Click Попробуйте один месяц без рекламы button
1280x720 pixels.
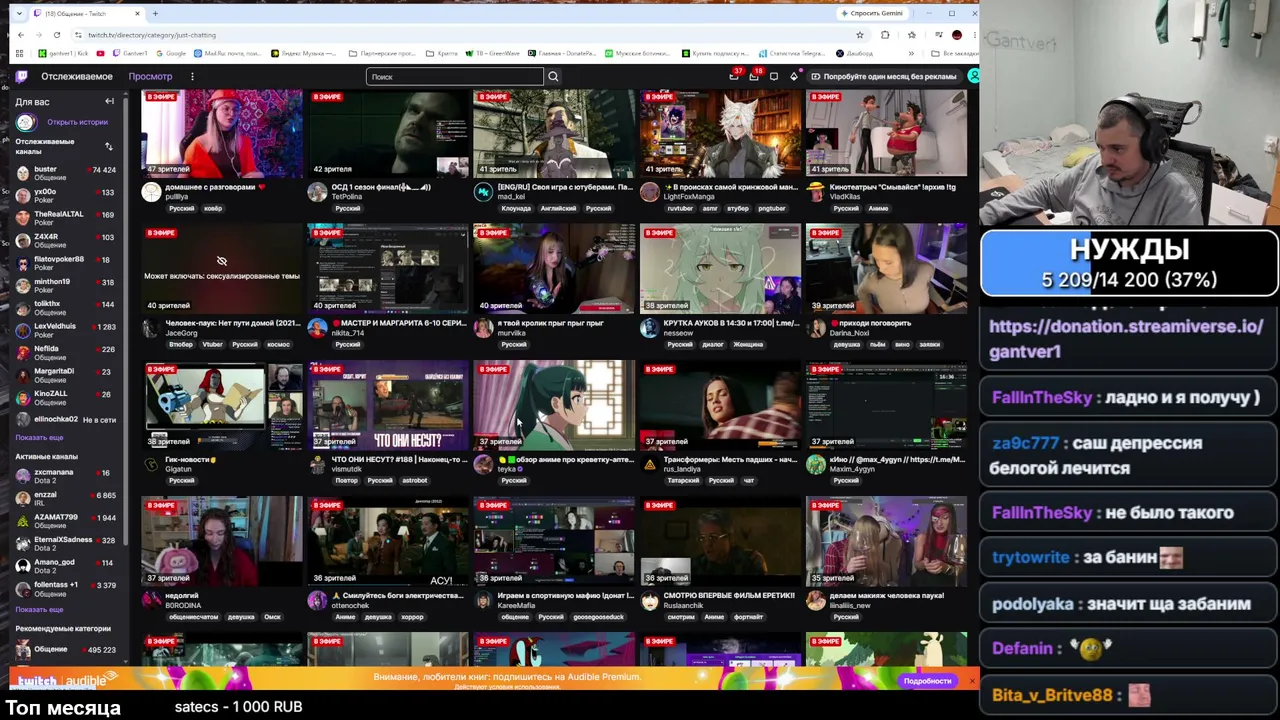pyautogui.click(x=883, y=76)
